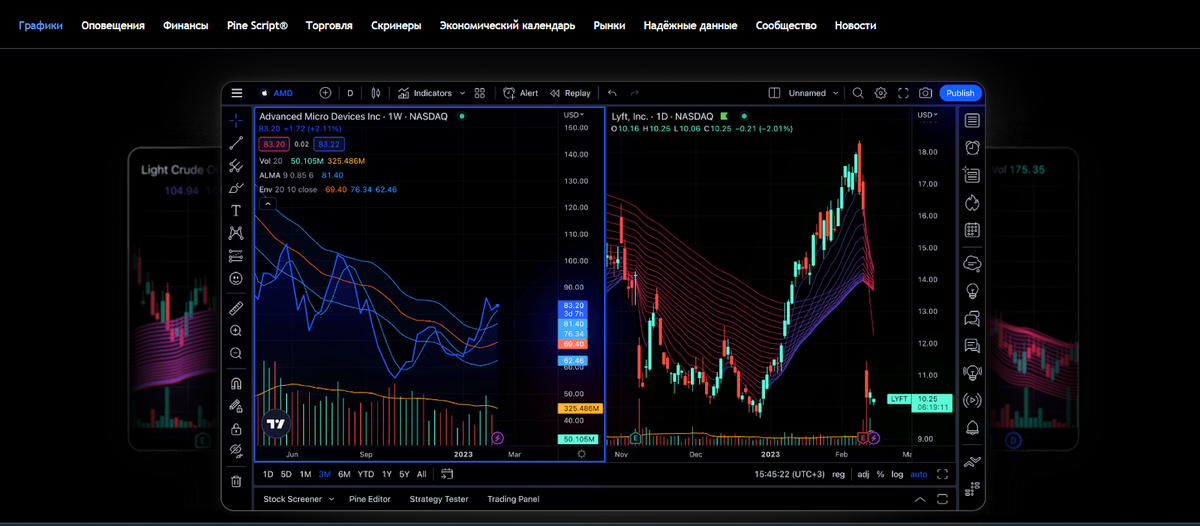The image size is (1200, 526).
Task: Toggle the adj price adjustment
Action: [863, 474]
